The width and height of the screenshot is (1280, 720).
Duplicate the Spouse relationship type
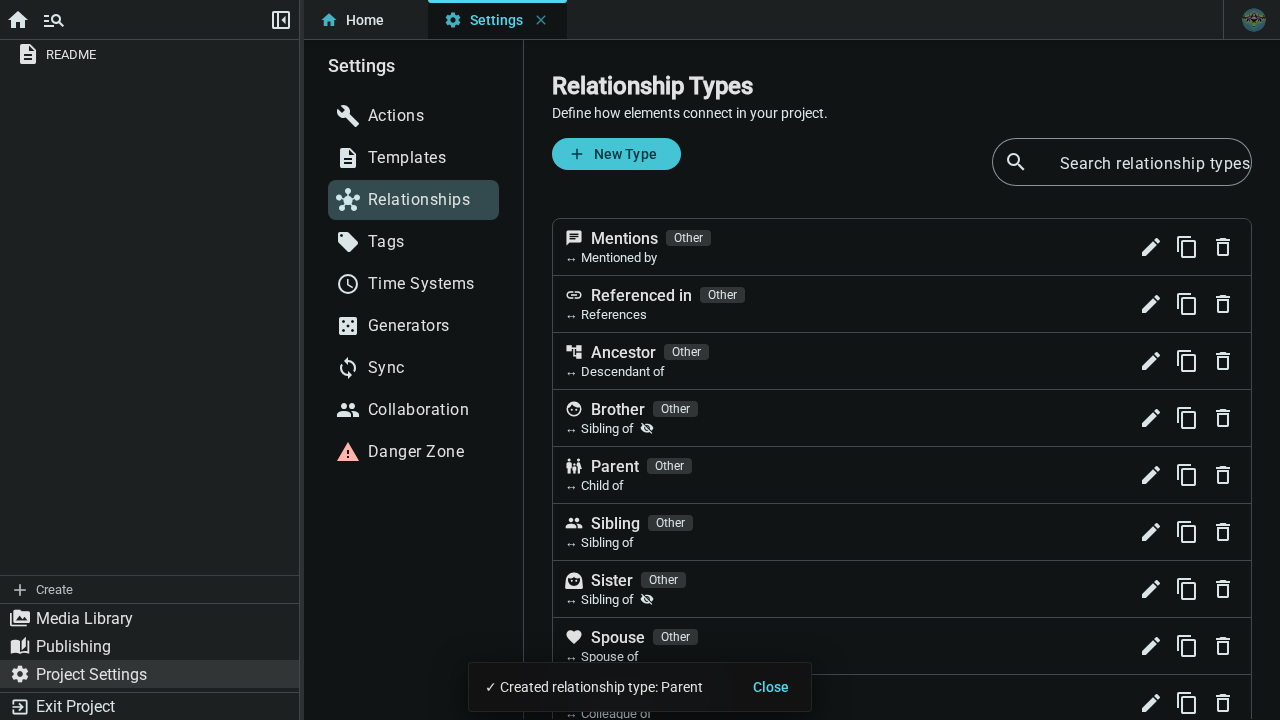pos(1187,646)
